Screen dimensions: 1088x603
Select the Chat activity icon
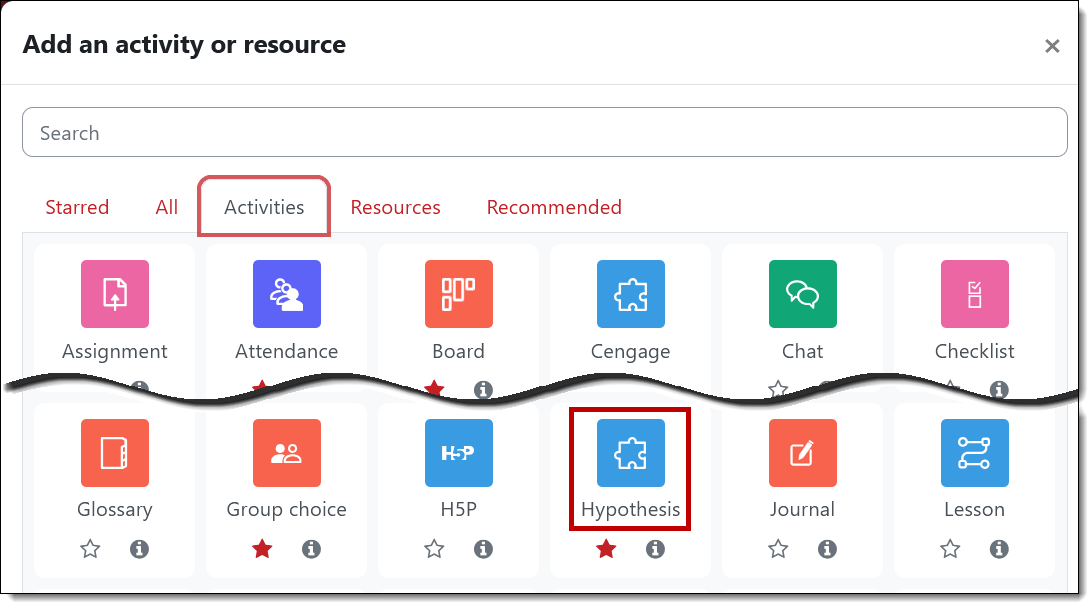click(x=802, y=294)
